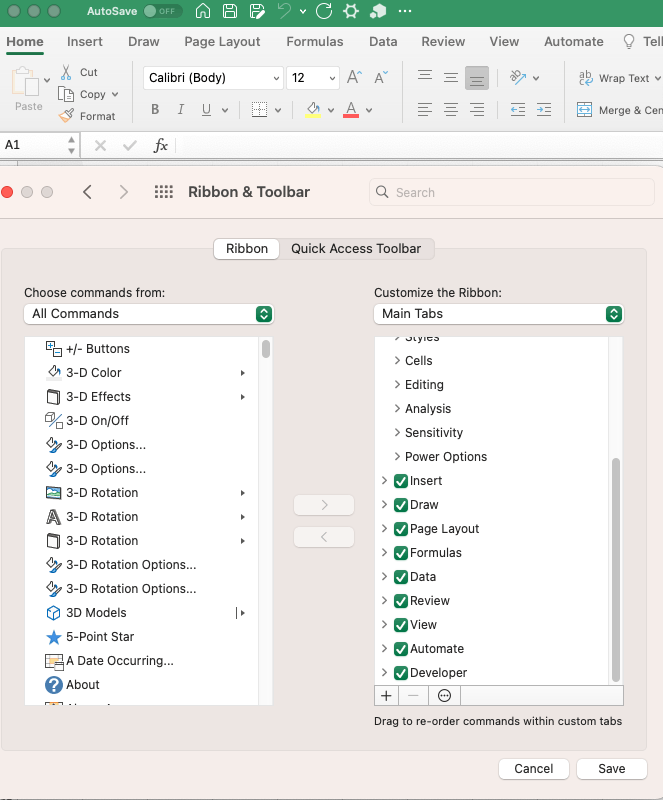Image resolution: width=663 pixels, height=800 pixels.
Task: Click the yellow Fill Color button
Action: pyautogui.click(x=313, y=109)
